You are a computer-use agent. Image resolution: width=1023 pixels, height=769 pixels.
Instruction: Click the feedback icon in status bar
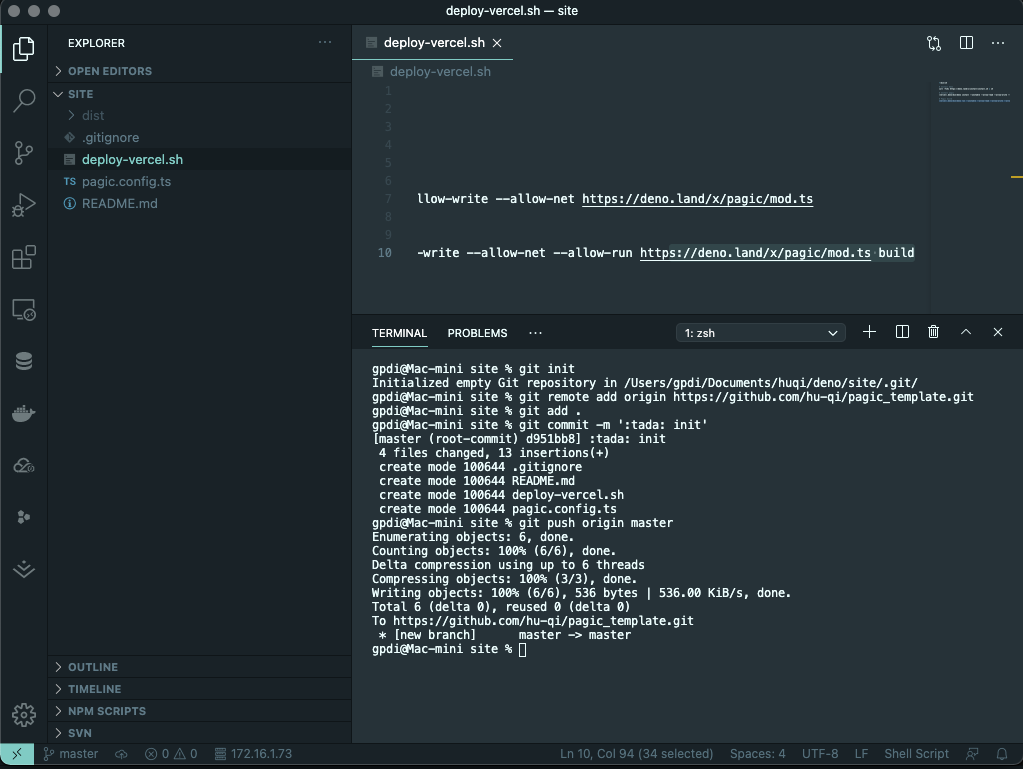(972, 753)
